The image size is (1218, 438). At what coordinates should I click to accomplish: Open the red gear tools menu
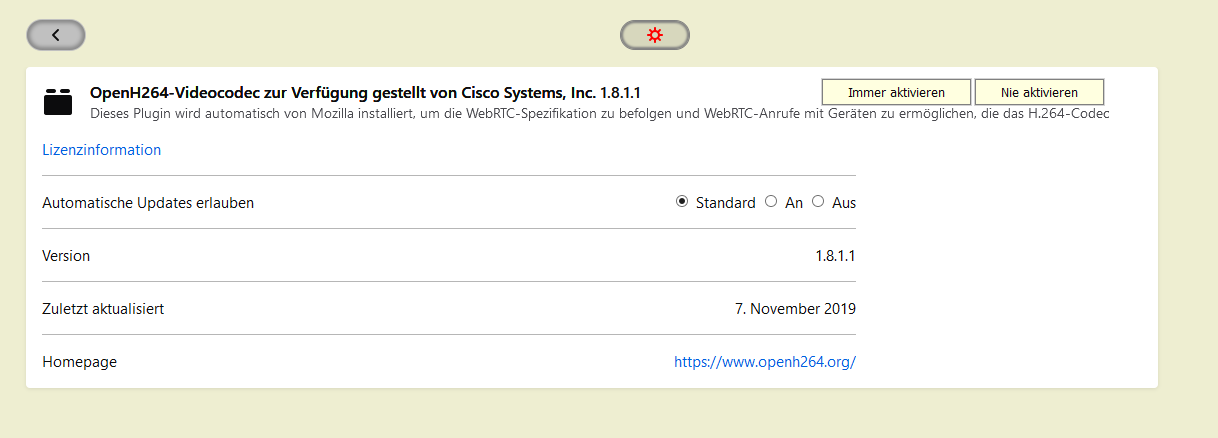point(655,35)
